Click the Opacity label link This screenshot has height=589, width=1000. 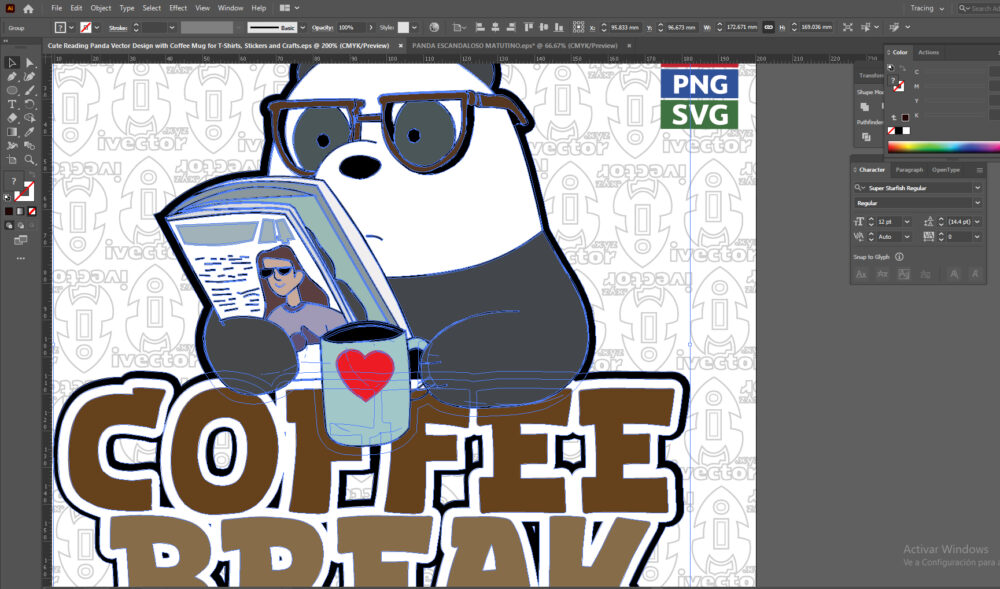[323, 27]
